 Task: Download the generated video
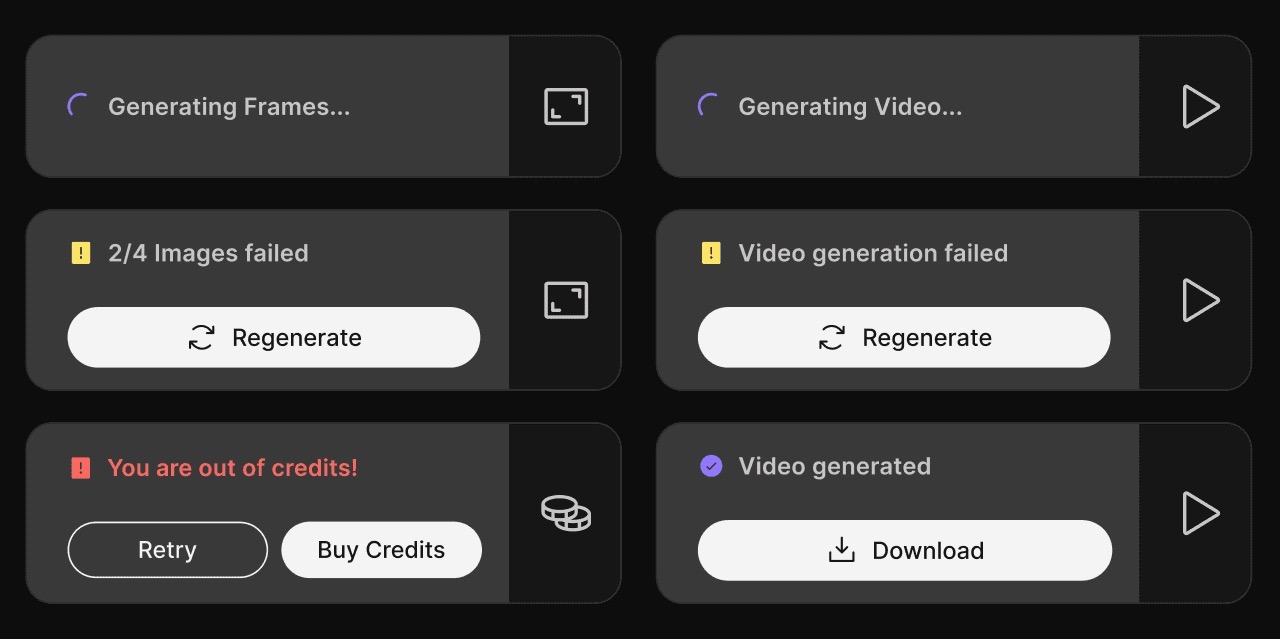pyautogui.click(x=905, y=550)
